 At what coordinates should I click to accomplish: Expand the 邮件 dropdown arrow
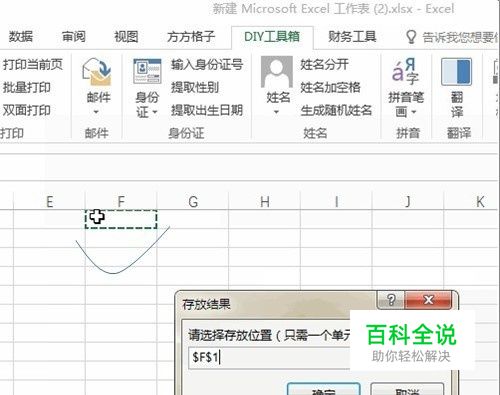click(x=96, y=112)
